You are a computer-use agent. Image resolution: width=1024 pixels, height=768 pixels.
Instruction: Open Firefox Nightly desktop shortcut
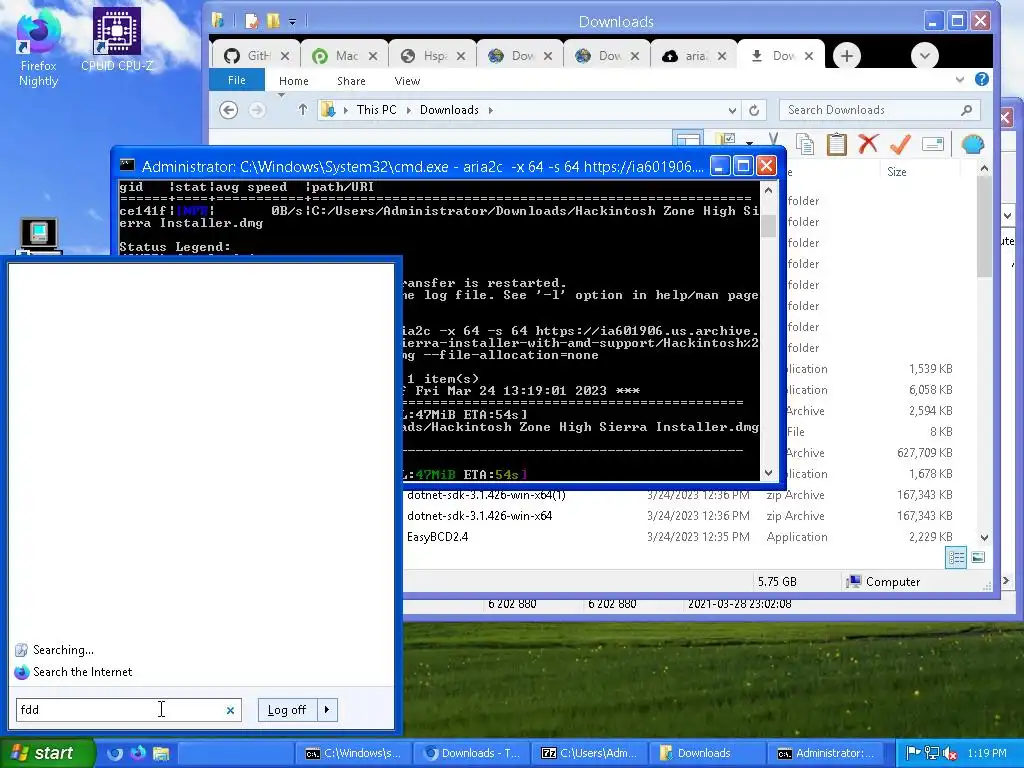(38, 49)
